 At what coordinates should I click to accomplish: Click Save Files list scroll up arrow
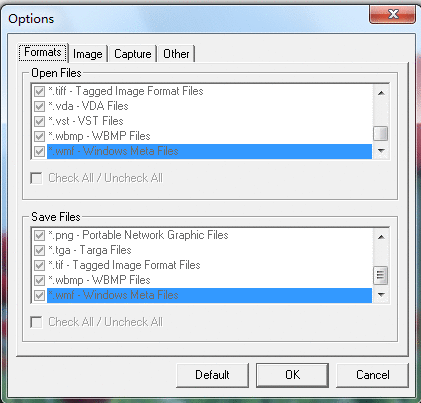tap(381, 237)
